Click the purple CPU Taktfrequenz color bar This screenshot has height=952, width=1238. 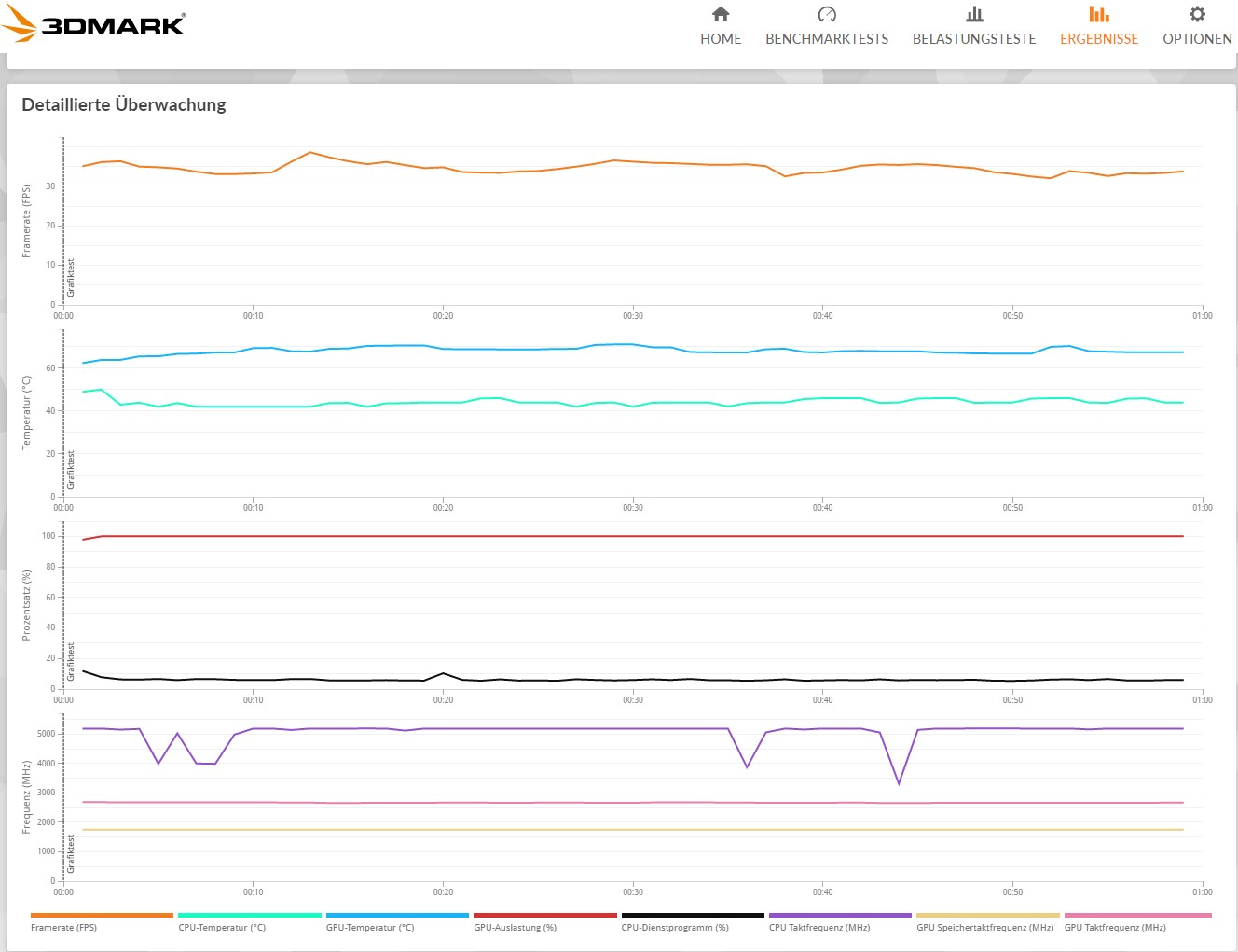840,915
